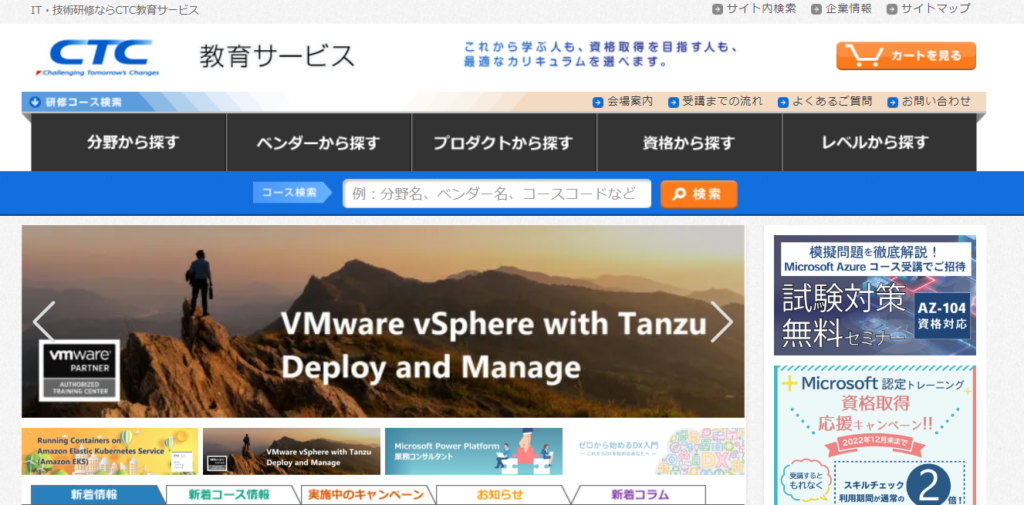1024x505 pixels.
Task: Click the VMware vSphere with Tanzu main banner
Action: (383, 321)
